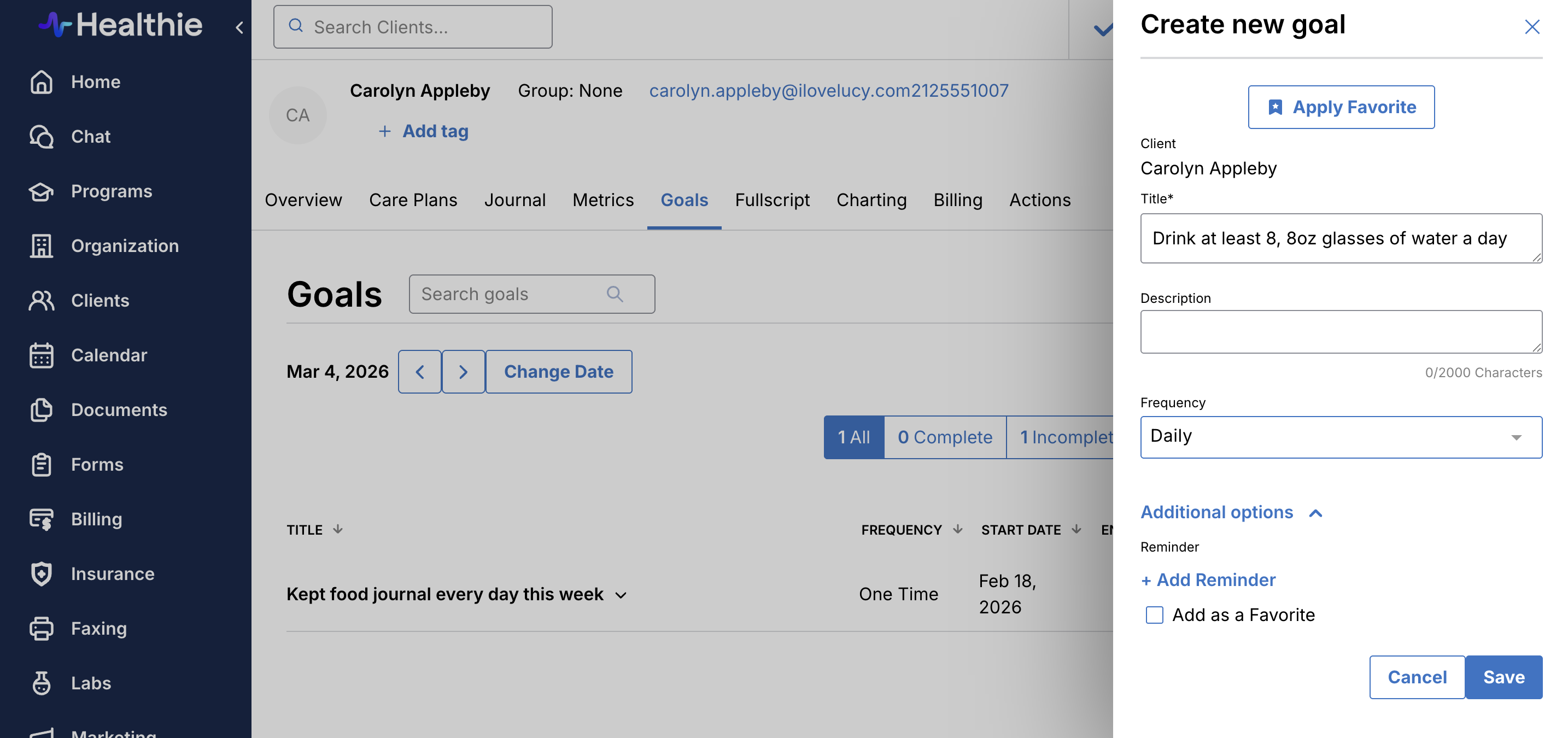Click into the Description text field

(1341, 332)
